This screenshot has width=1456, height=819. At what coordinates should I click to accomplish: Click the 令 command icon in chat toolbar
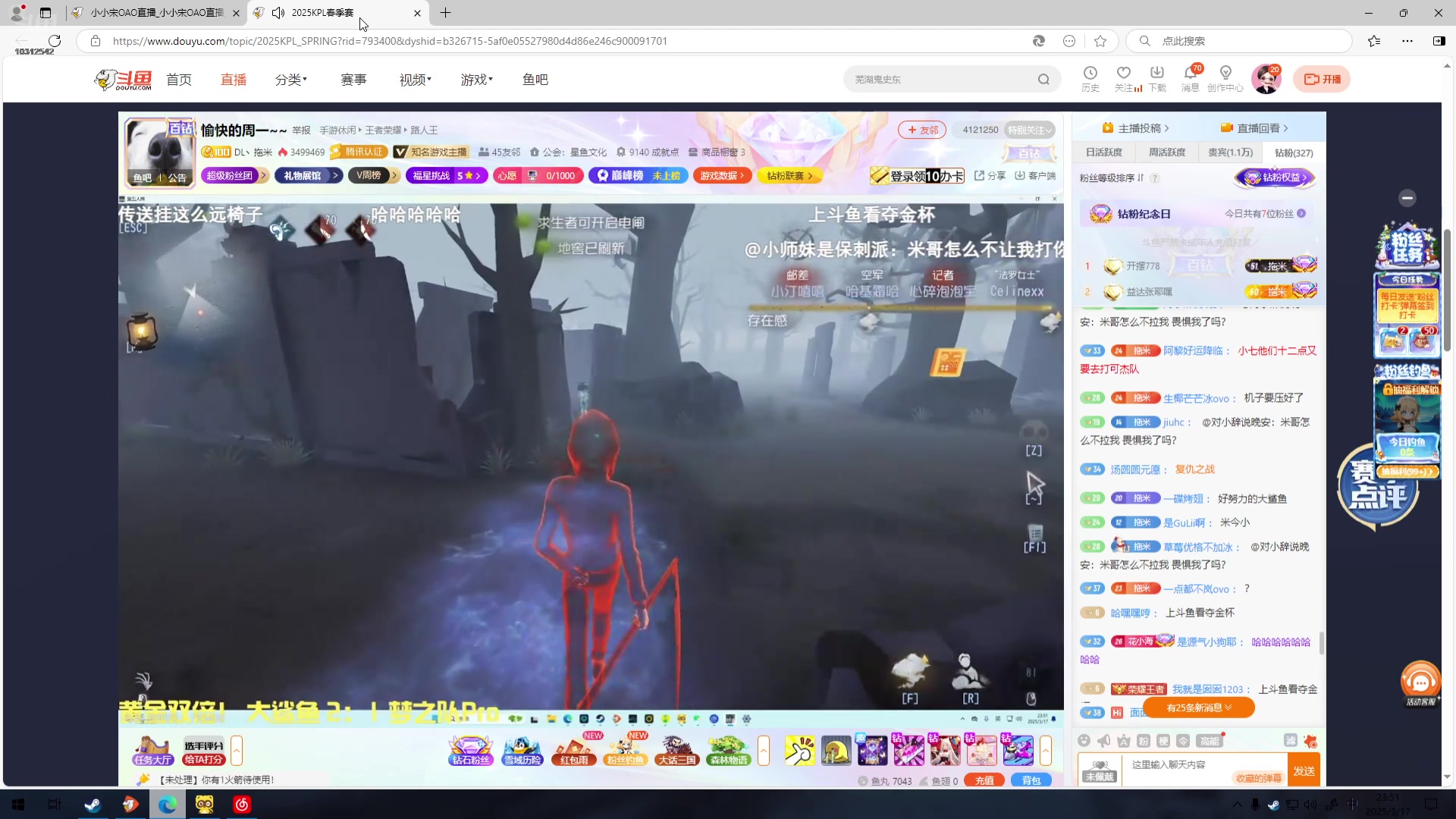coord(1183,741)
